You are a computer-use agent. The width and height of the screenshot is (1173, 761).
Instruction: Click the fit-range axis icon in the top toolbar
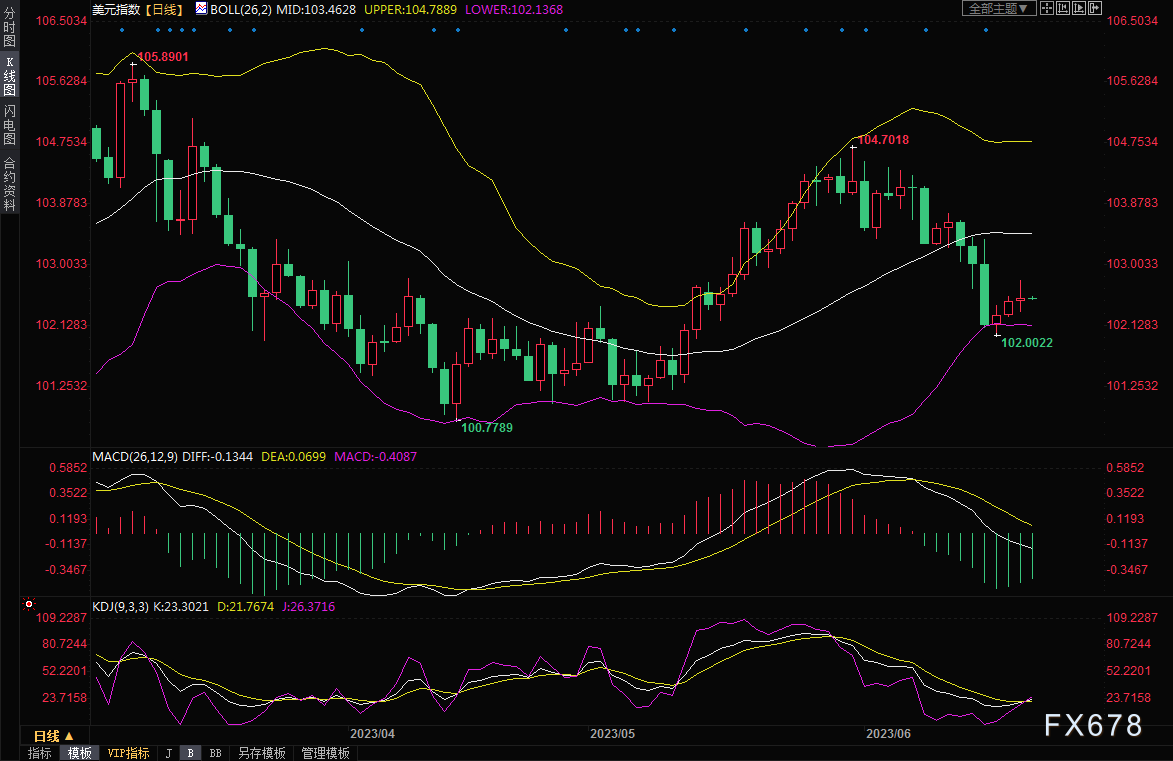tap(1063, 8)
